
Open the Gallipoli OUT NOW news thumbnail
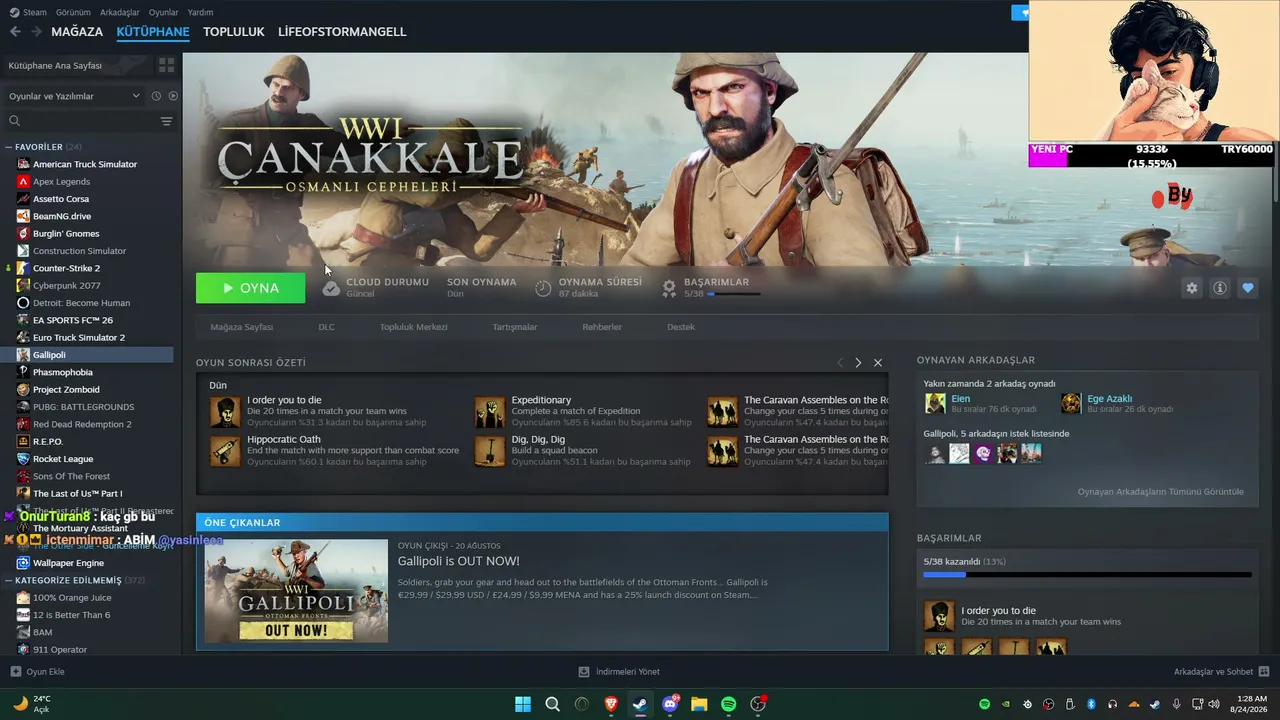(x=296, y=591)
